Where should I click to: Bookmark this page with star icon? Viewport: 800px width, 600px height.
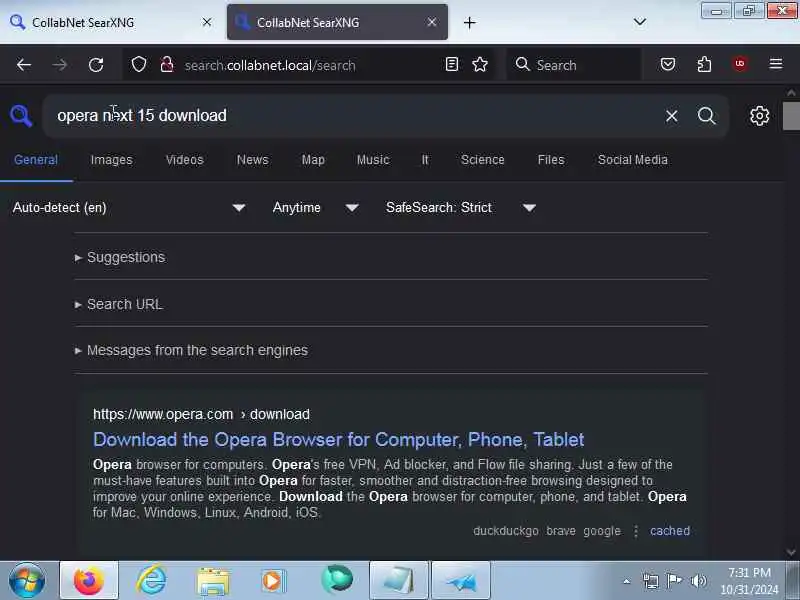pos(480,64)
